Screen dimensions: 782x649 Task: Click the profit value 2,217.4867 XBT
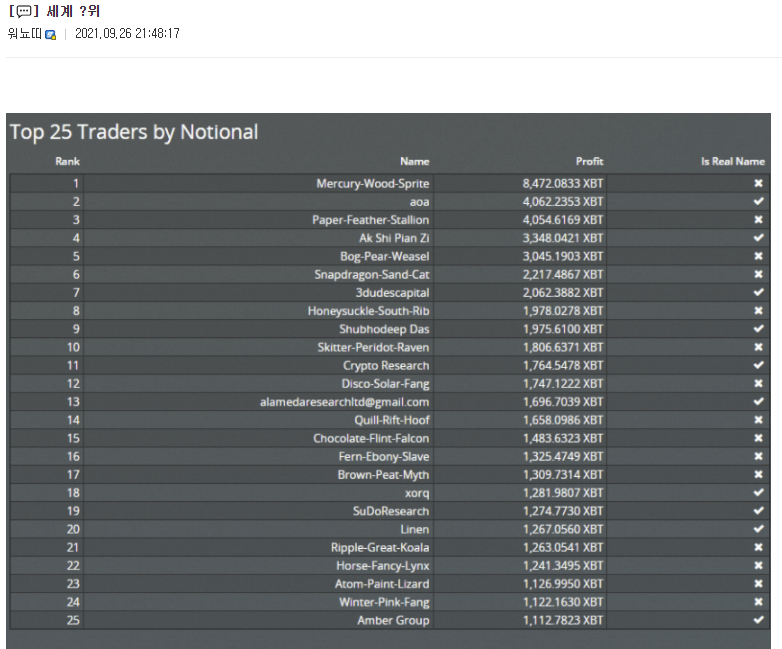coord(563,275)
